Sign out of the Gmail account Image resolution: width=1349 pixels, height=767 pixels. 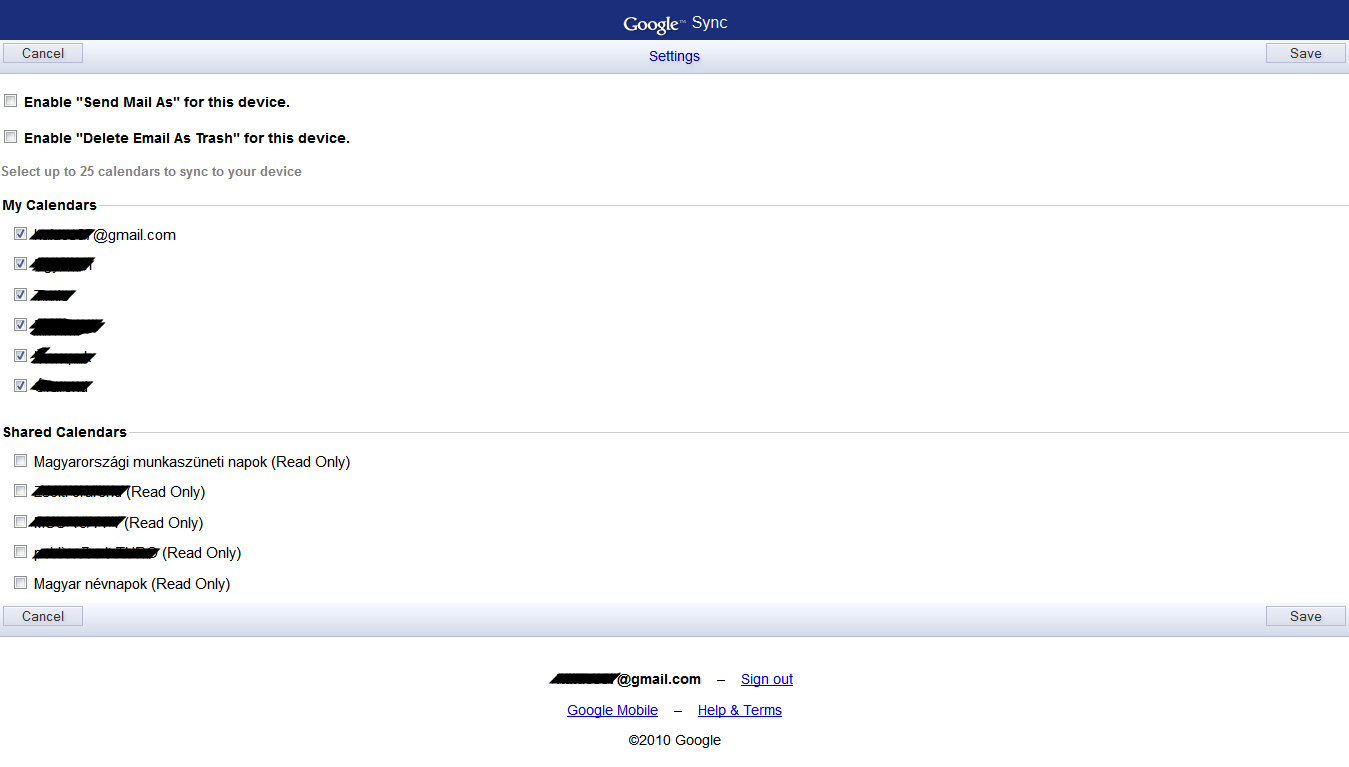[x=767, y=679]
